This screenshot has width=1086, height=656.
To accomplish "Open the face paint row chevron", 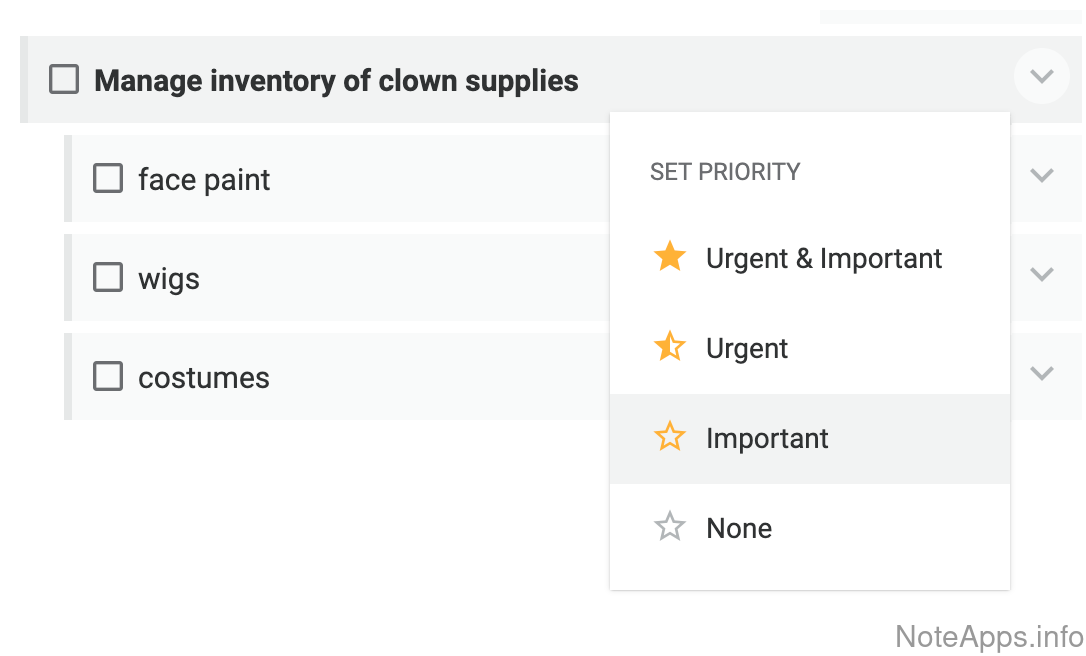I will 1042,176.
